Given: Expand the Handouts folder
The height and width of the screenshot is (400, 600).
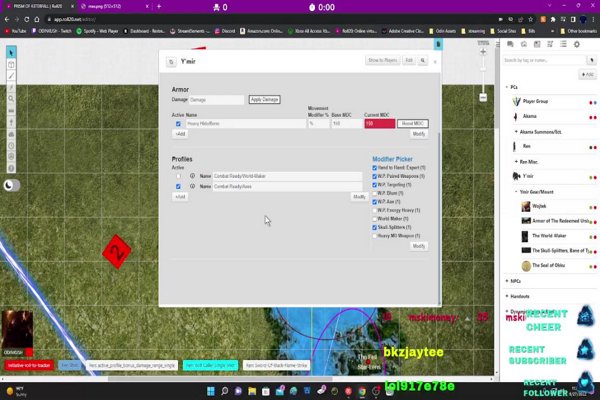Looking at the screenshot, I should coord(507,296).
